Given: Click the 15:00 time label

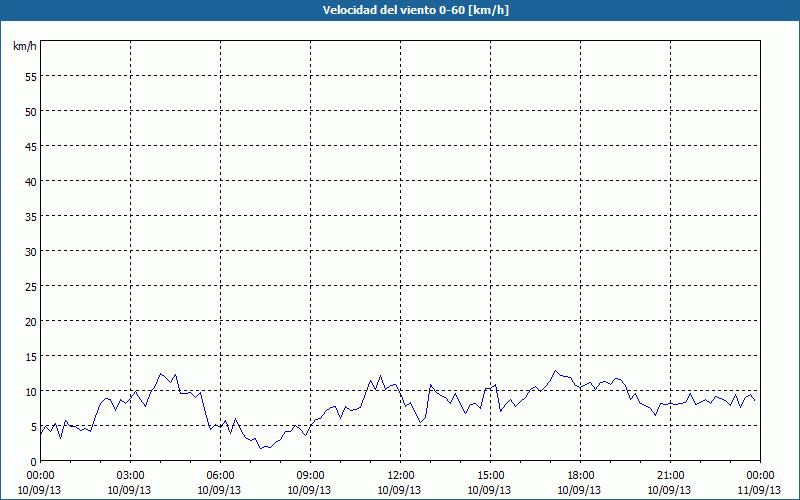Looking at the screenshot, I should 490,476.
